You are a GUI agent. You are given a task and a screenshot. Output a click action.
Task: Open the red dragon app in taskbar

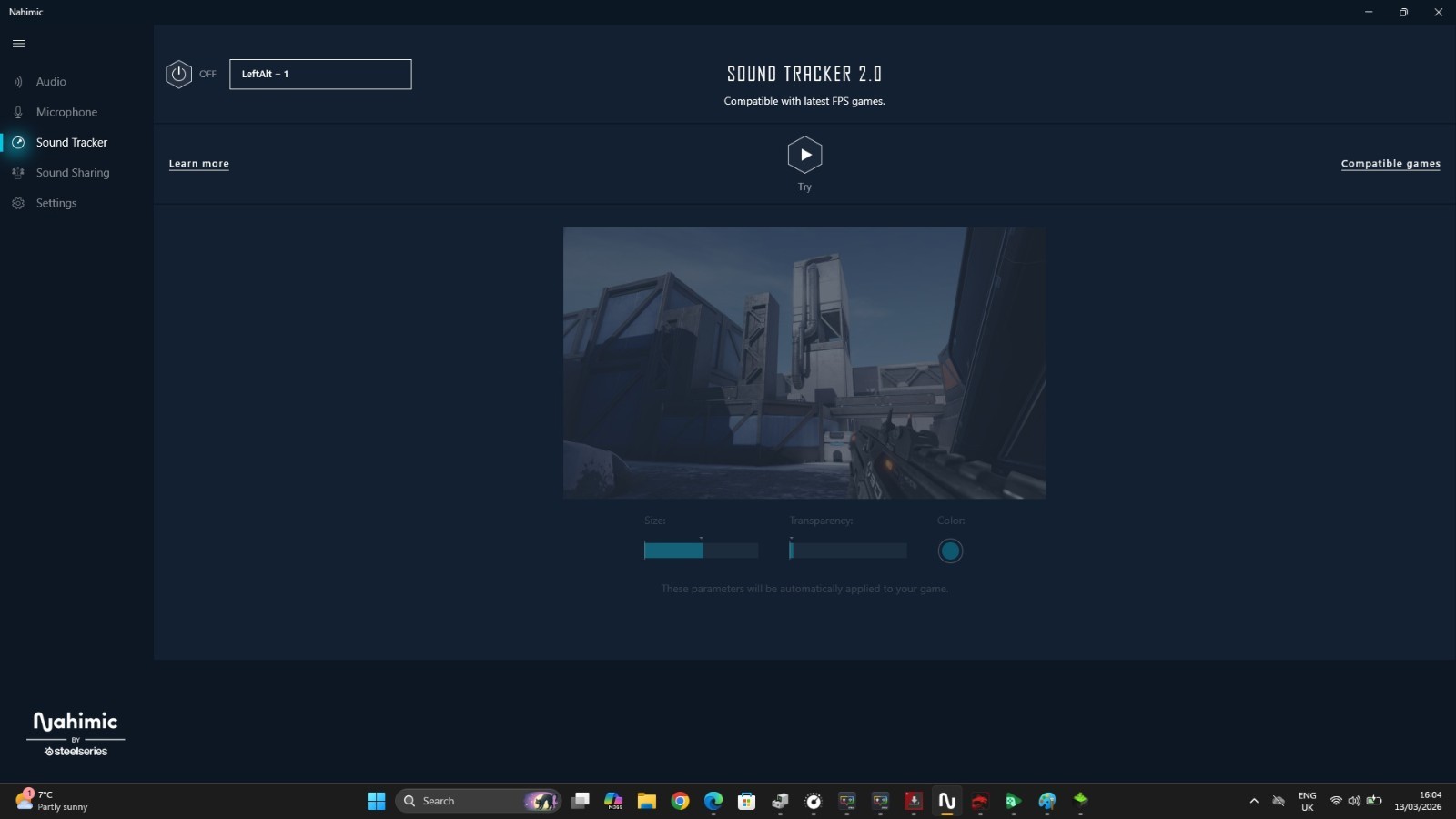pyautogui.click(x=980, y=801)
